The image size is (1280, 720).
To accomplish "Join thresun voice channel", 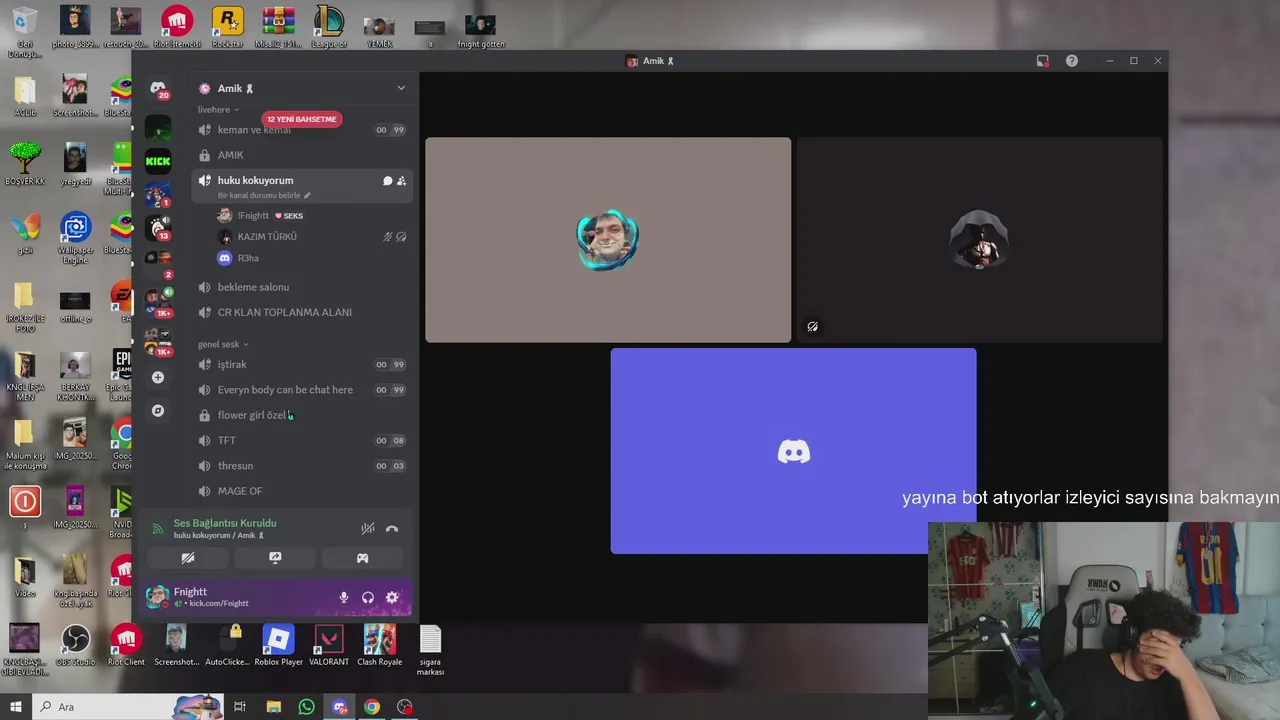I will (x=302, y=466).
